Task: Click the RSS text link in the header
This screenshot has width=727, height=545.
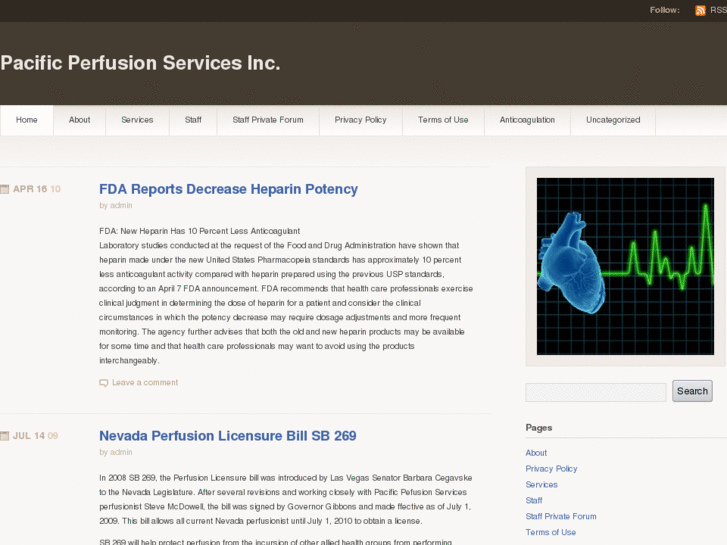Action: (x=718, y=10)
